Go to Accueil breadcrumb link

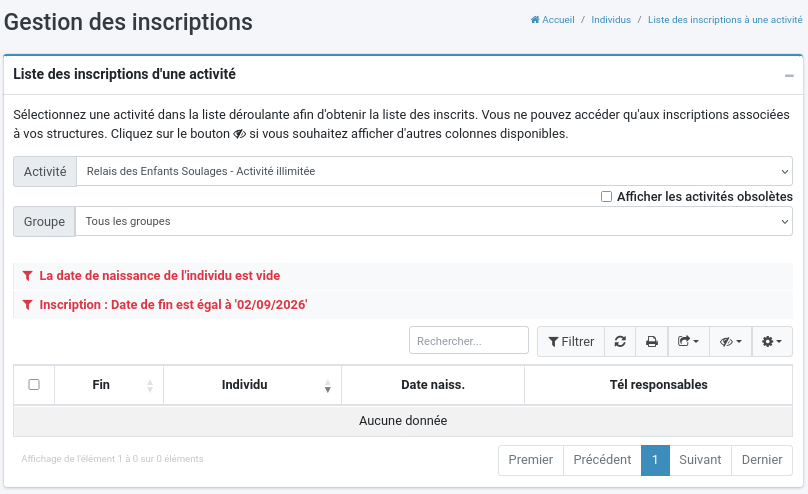click(552, 20)
